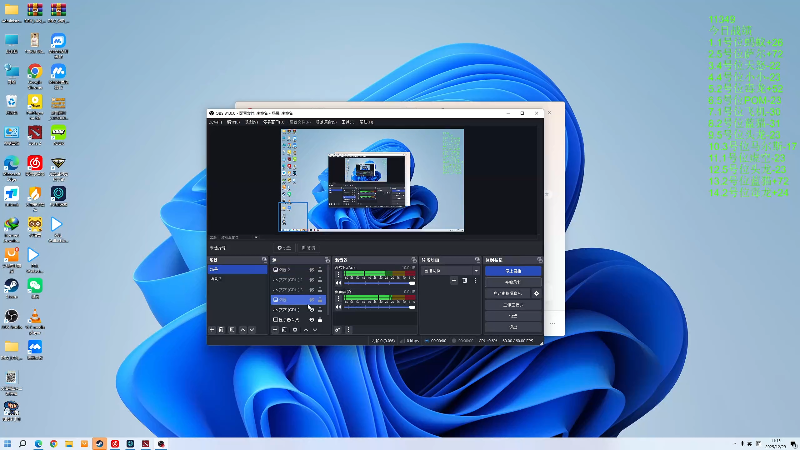The height and width of the screenshot is (450, 800).
Task: Open the Recycle Bin on the desktop
Action: coord(11,105)
